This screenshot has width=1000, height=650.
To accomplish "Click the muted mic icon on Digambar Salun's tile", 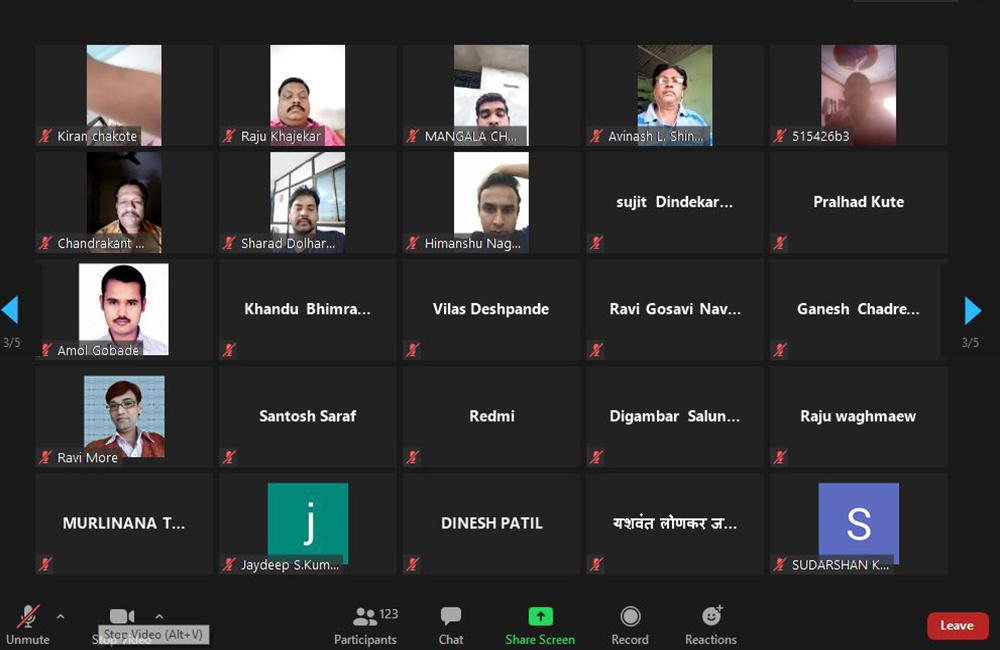I will (596, 457).
